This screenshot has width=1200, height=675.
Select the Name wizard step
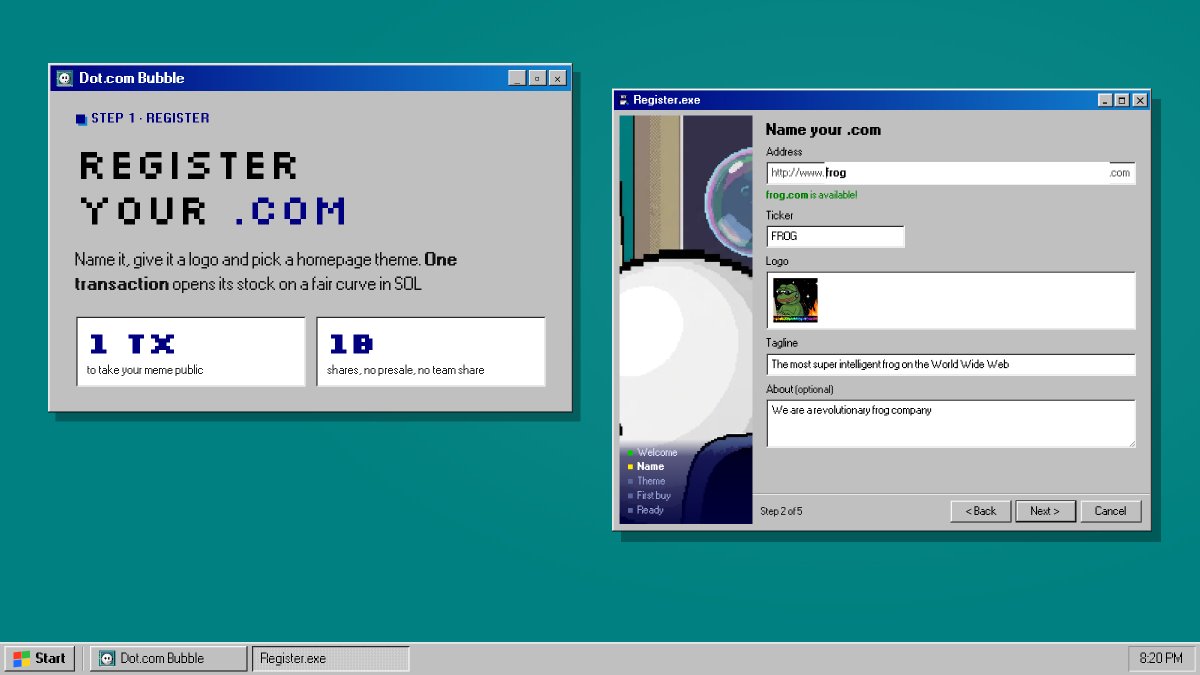[x=645, y=467]
